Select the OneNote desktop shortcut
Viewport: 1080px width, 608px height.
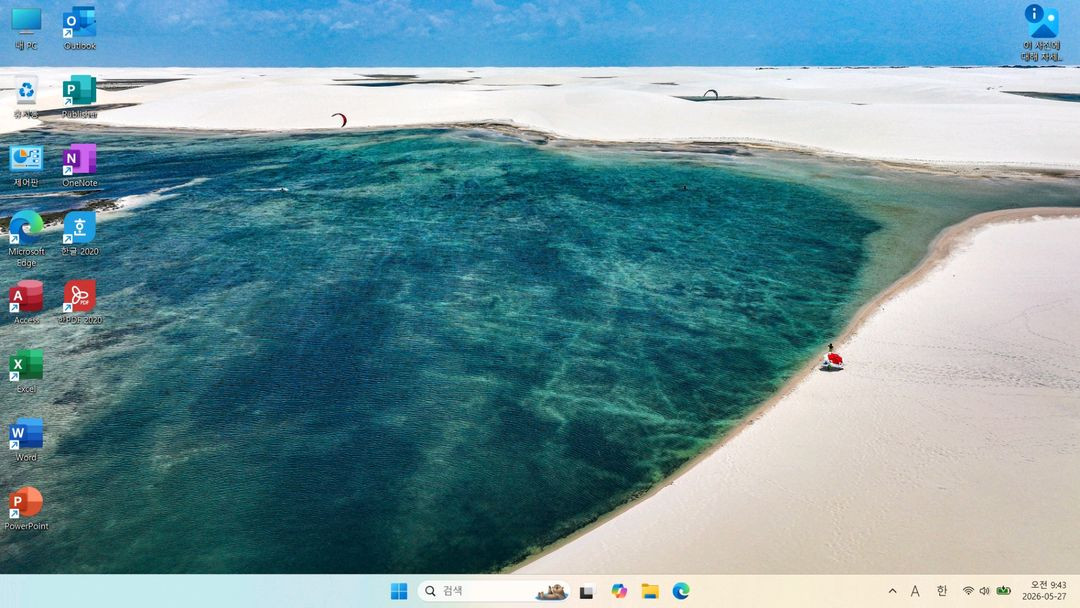(x=80, y=166)
